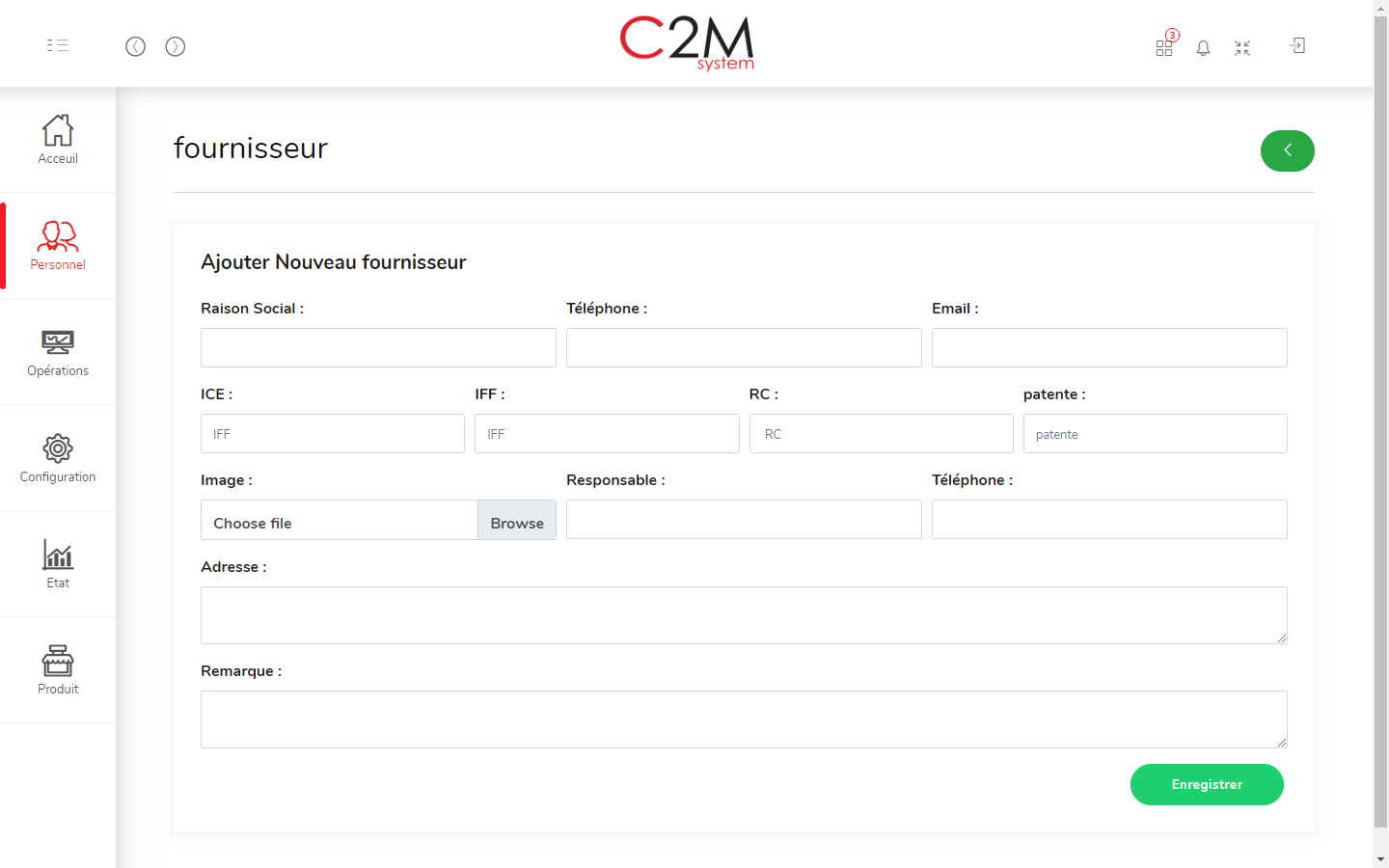Viewport: 1389px width, 868px height.
Task: Open the Personnel section
Action: click(58, 246)
